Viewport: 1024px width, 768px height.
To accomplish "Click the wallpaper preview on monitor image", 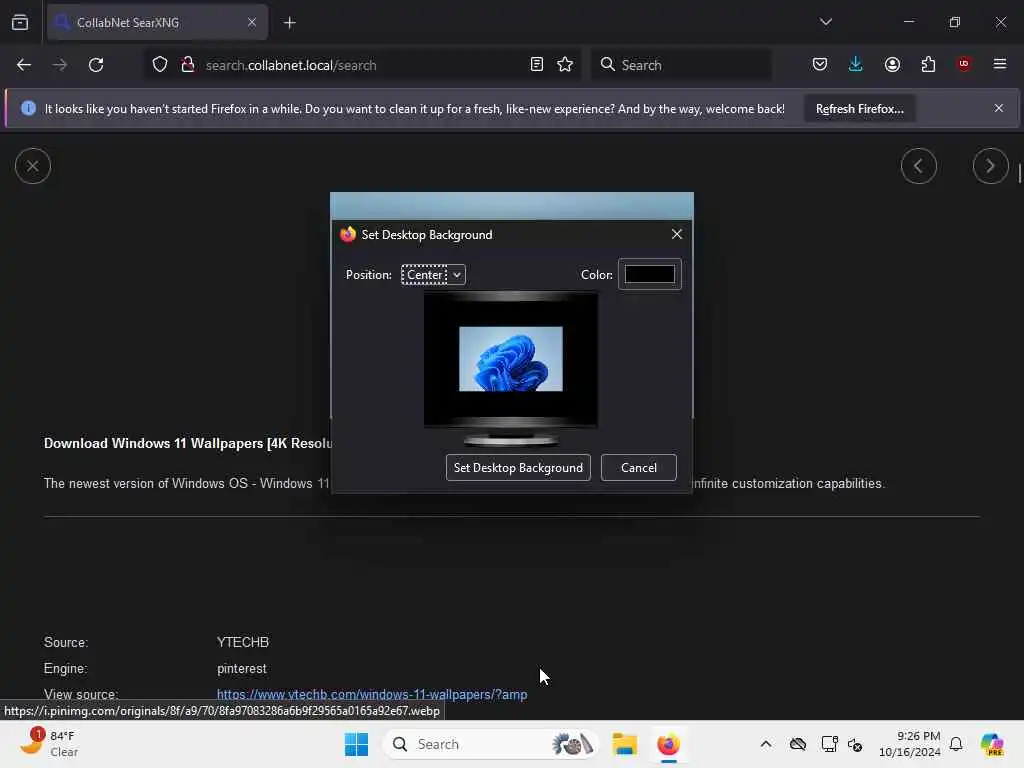I will 511,359.
